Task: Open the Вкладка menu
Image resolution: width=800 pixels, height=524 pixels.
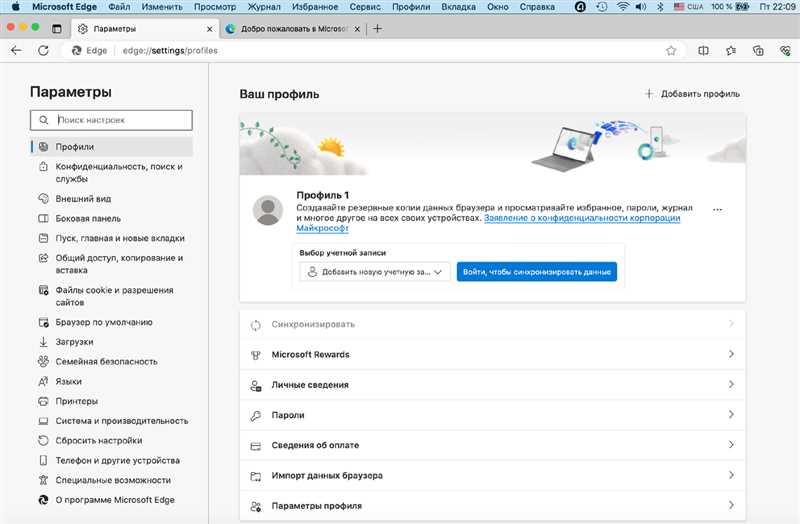Action: pos(459,7)
